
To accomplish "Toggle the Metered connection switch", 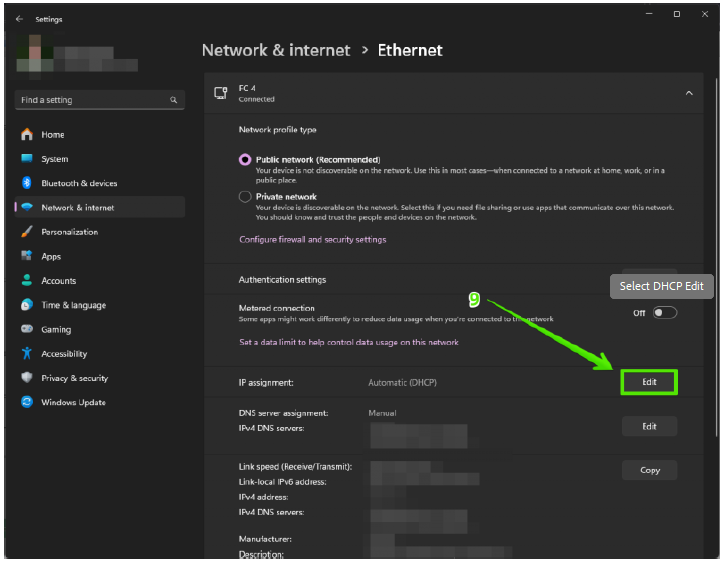I will click(x=664, y=313).
